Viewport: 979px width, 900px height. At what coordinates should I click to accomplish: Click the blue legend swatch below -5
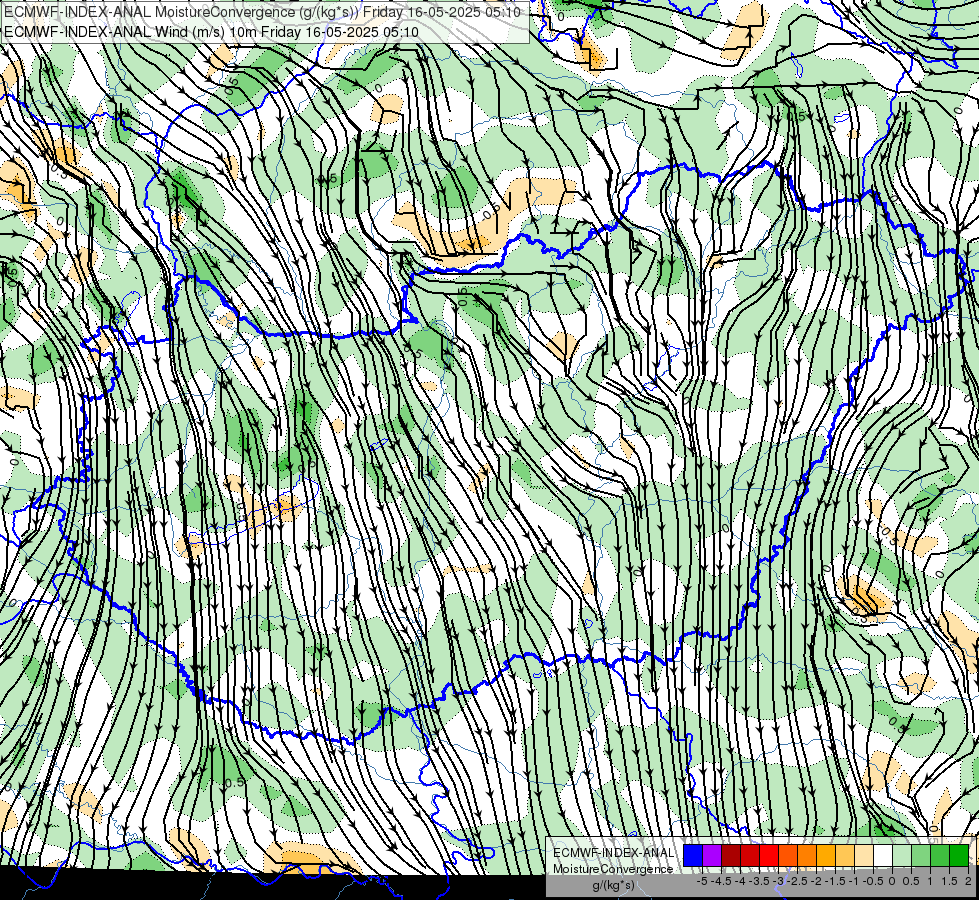[x=693, y=856]
